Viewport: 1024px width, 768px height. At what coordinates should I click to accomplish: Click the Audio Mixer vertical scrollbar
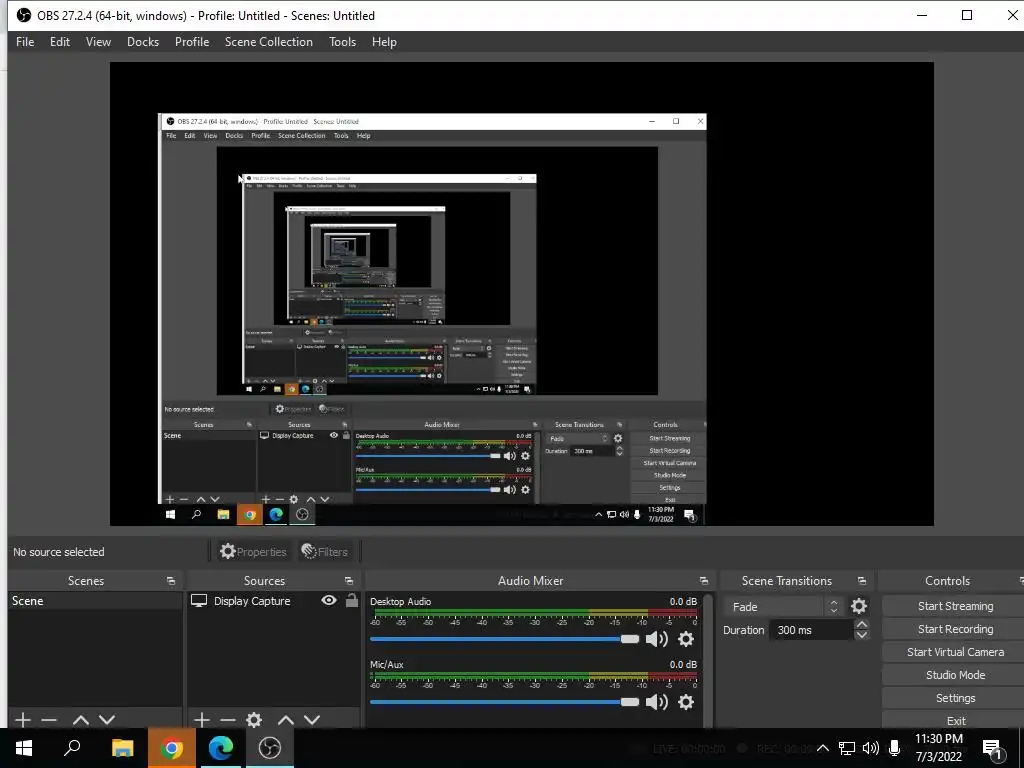pos(709,659)
